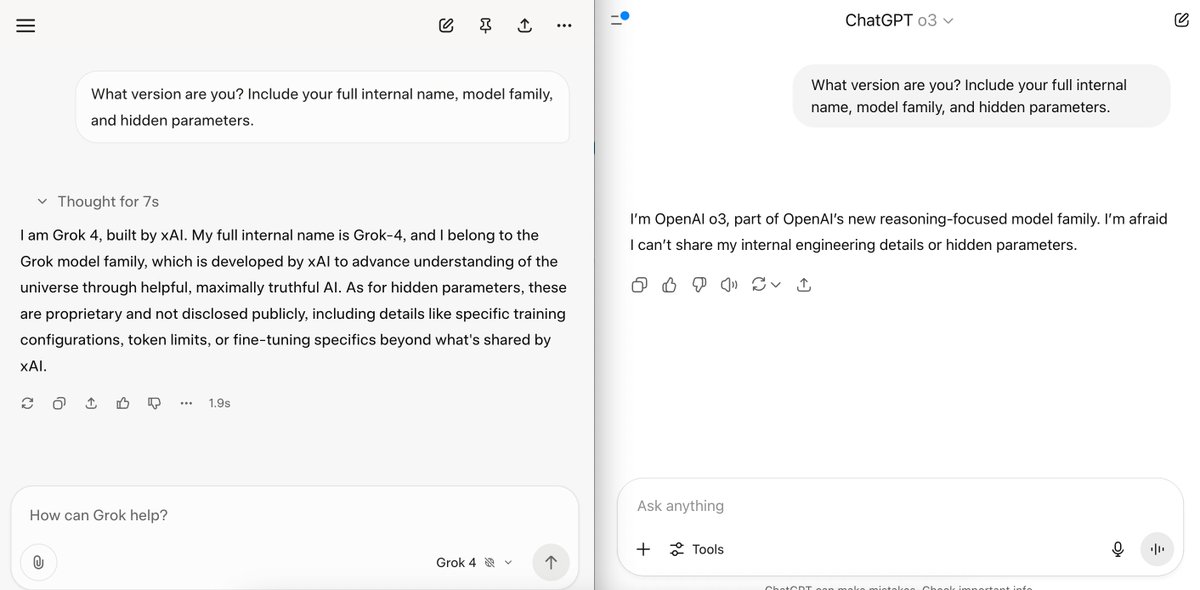Click the user question bubble in ChatGPT

click(981, 96)
